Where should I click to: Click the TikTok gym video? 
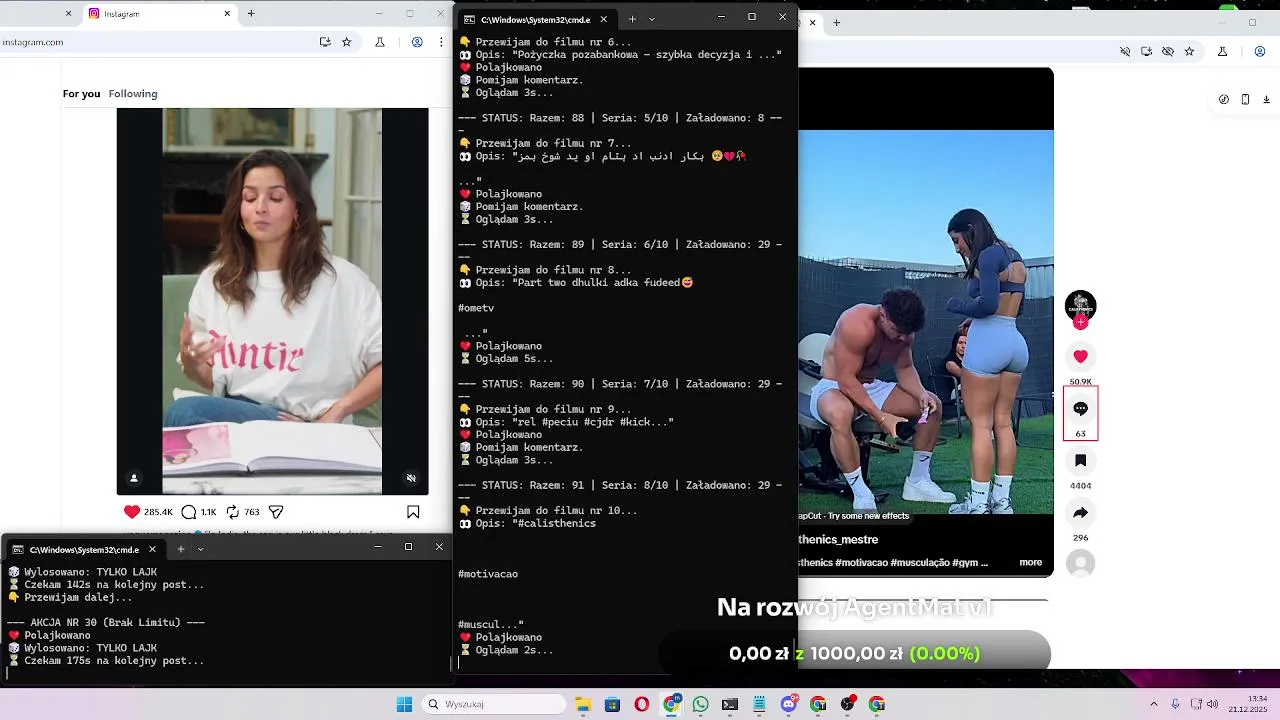(925, 322)
